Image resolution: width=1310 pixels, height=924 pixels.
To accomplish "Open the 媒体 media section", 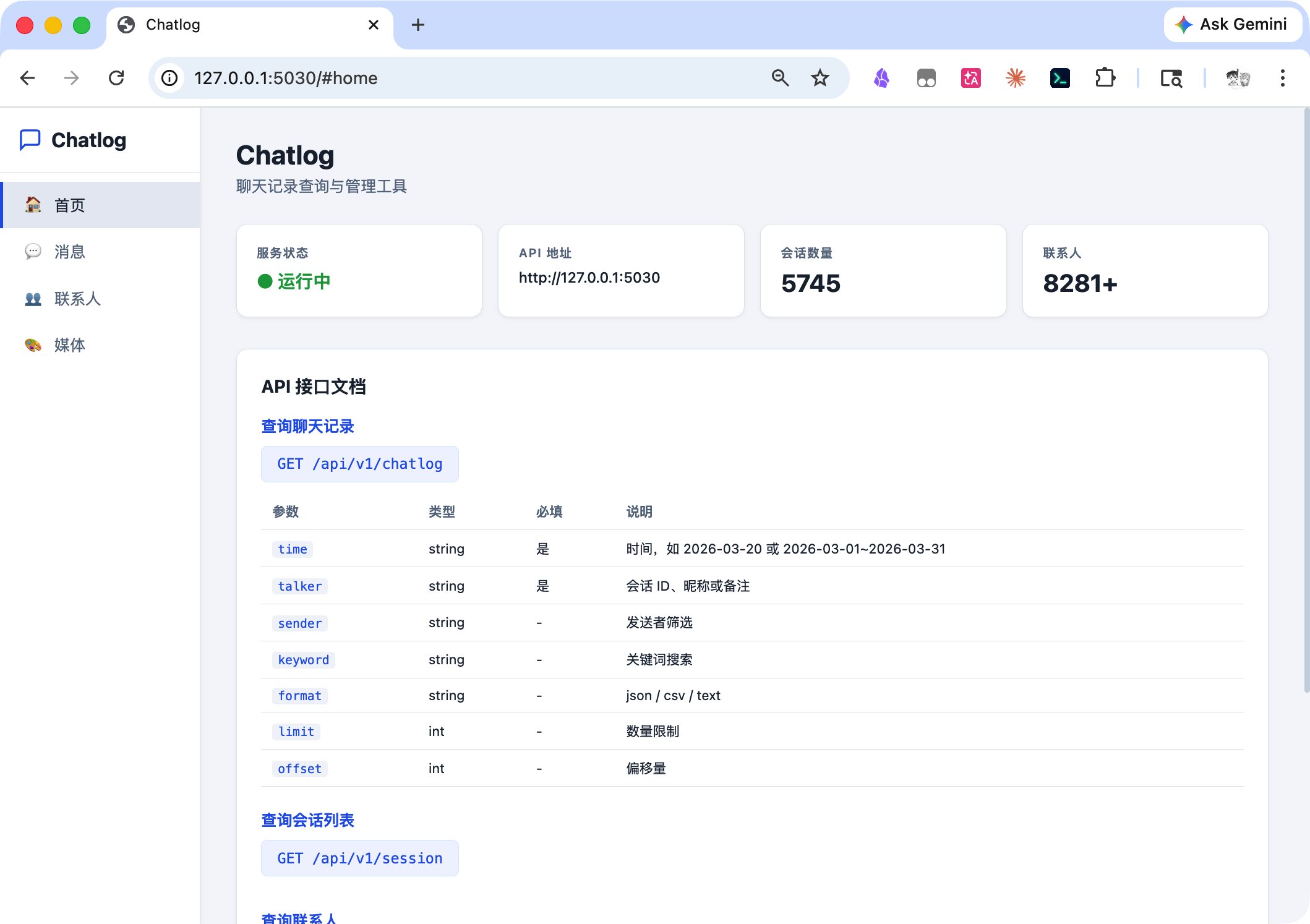I will pyautogui.click(x=100, y=345).
